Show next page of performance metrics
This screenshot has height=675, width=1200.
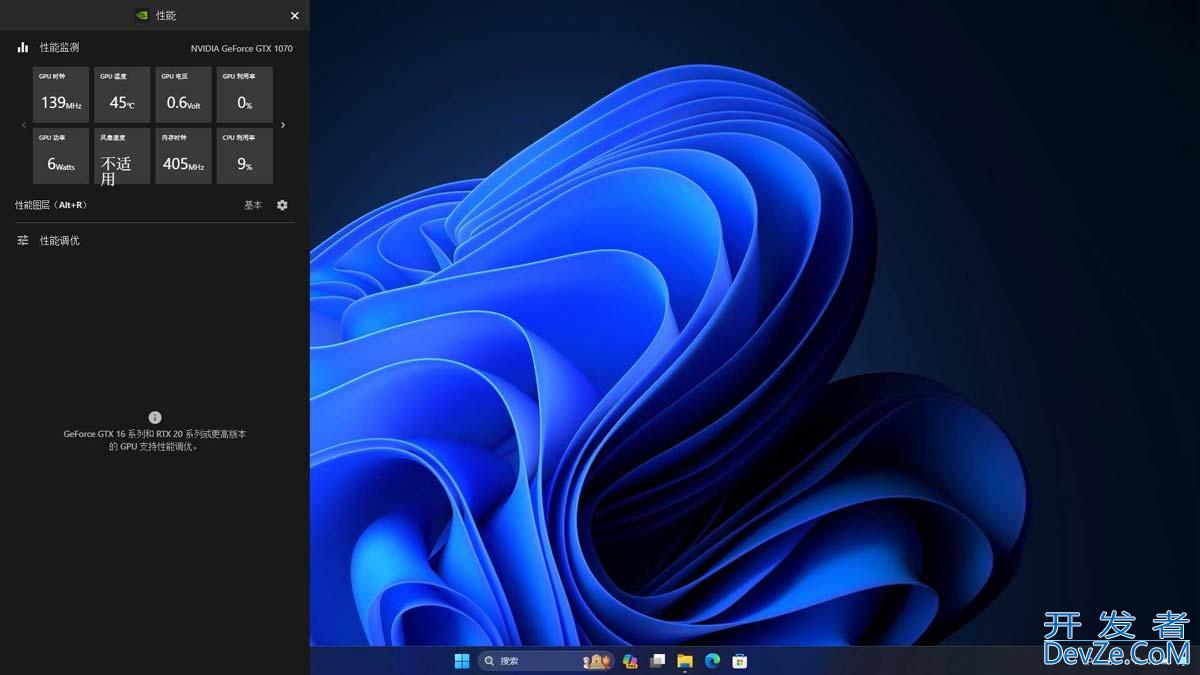pos(283,125)
